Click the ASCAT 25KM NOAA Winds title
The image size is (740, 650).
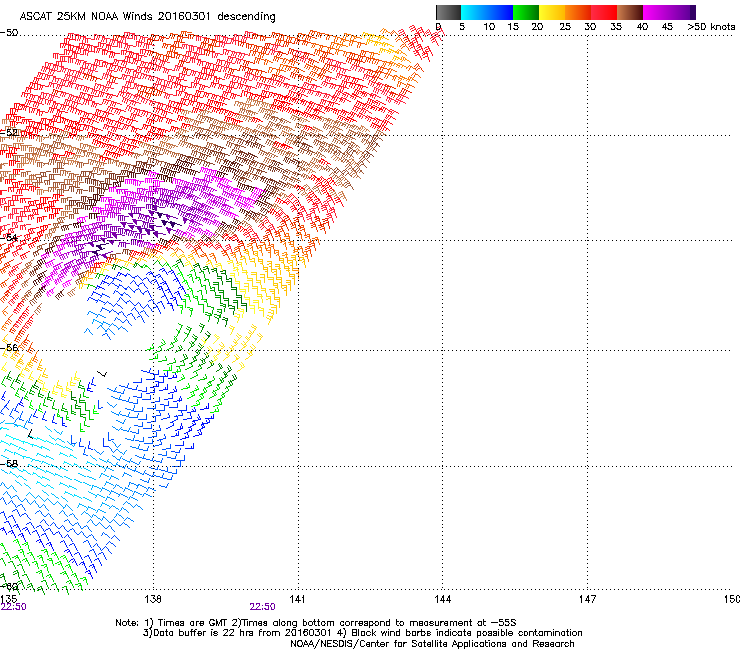pyautogui.click(x=147, y=17)
